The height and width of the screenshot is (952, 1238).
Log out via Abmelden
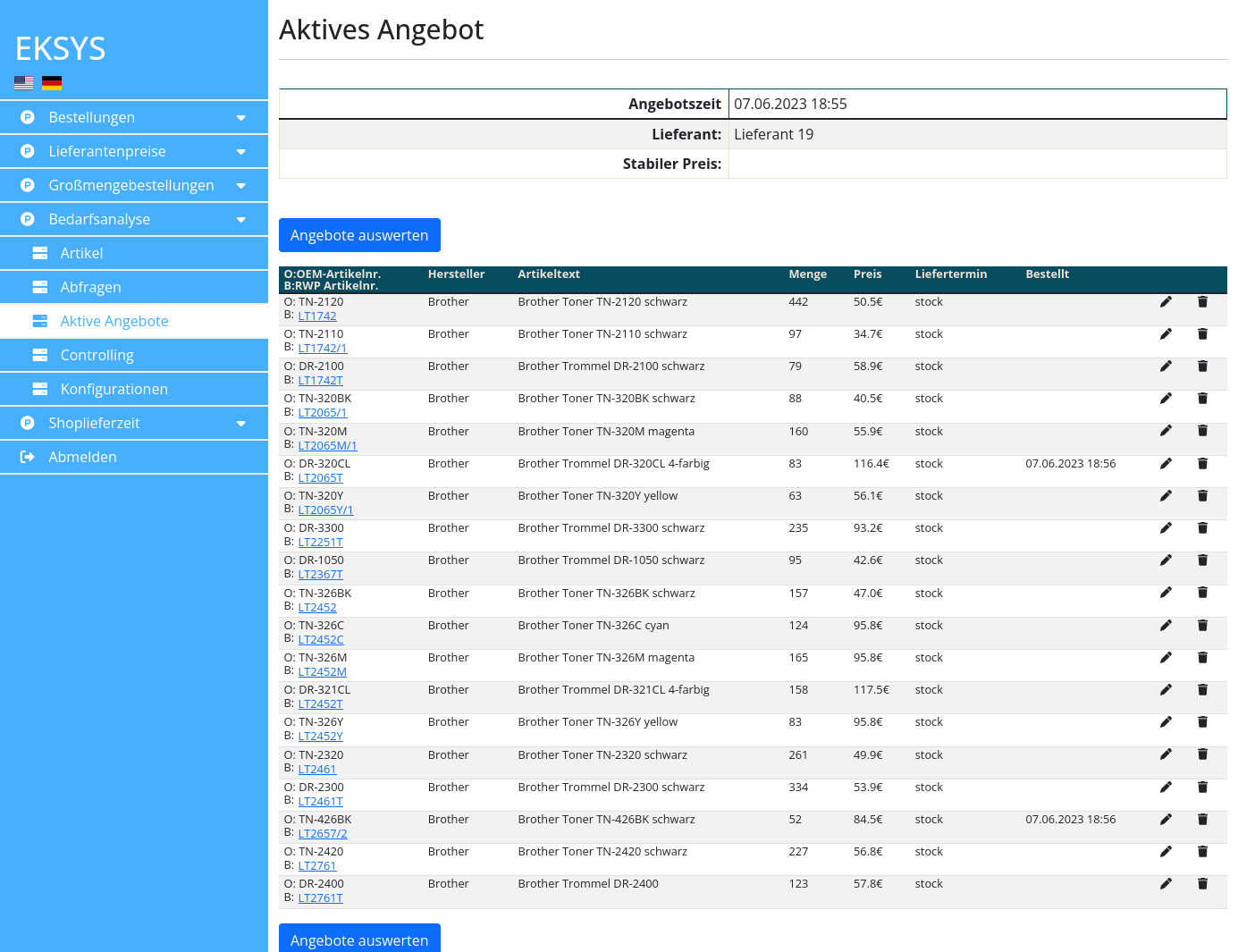[x=82, y=457]
